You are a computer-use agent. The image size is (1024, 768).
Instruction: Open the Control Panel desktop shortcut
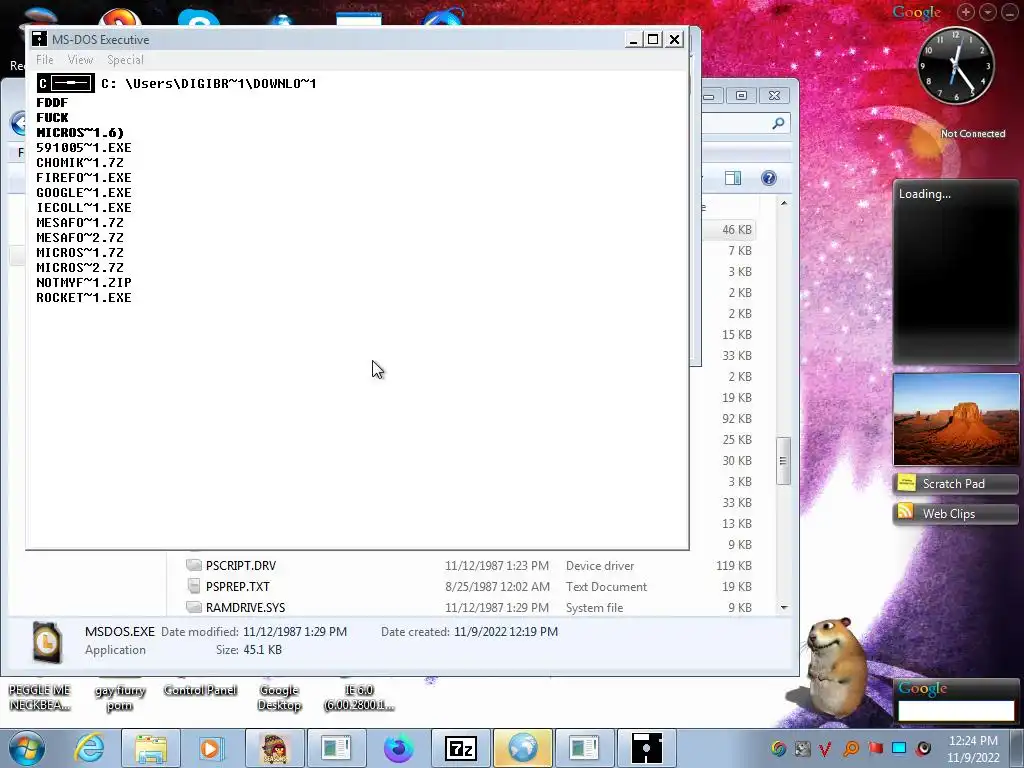click(x=200, y=690)
